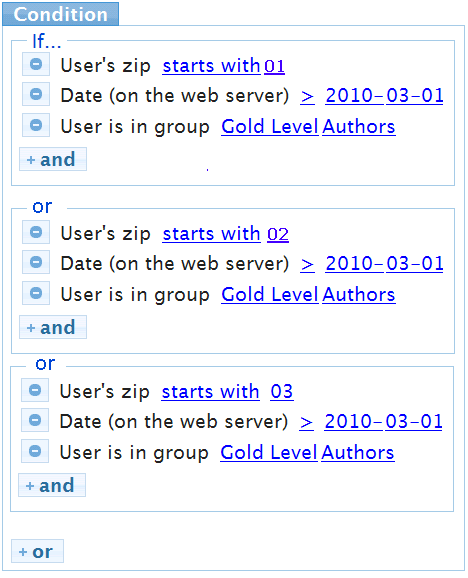Change the '>' date operator in If block

[307, 96]
